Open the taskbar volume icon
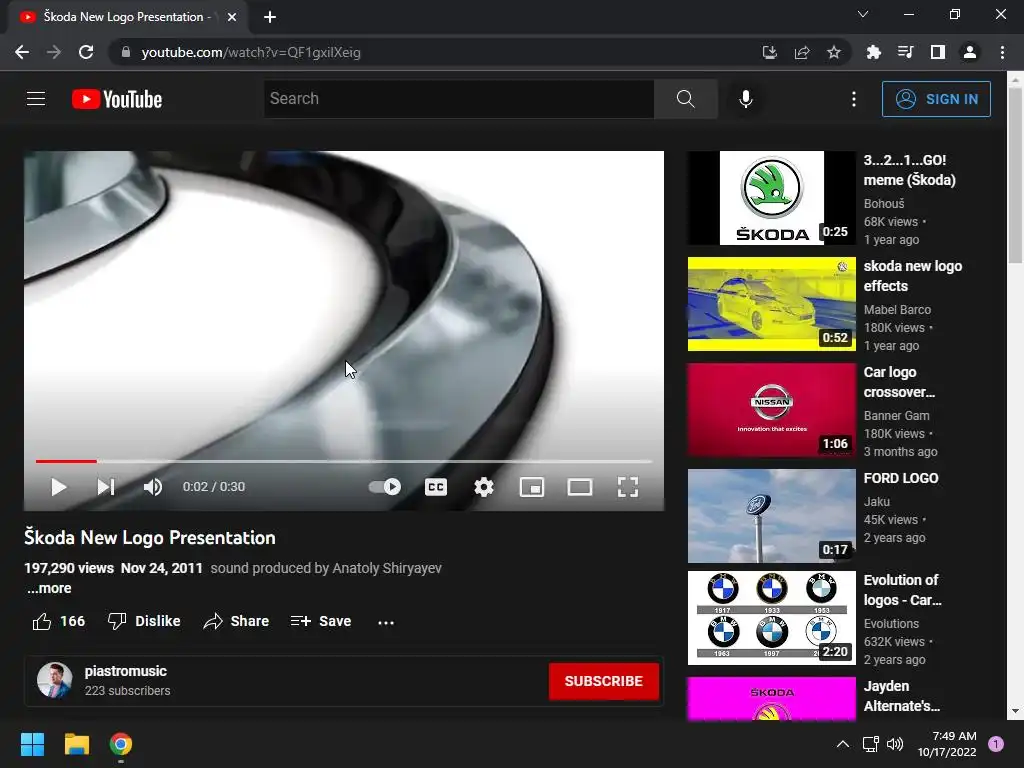The image size is (1024, 768). click(895, 744)
